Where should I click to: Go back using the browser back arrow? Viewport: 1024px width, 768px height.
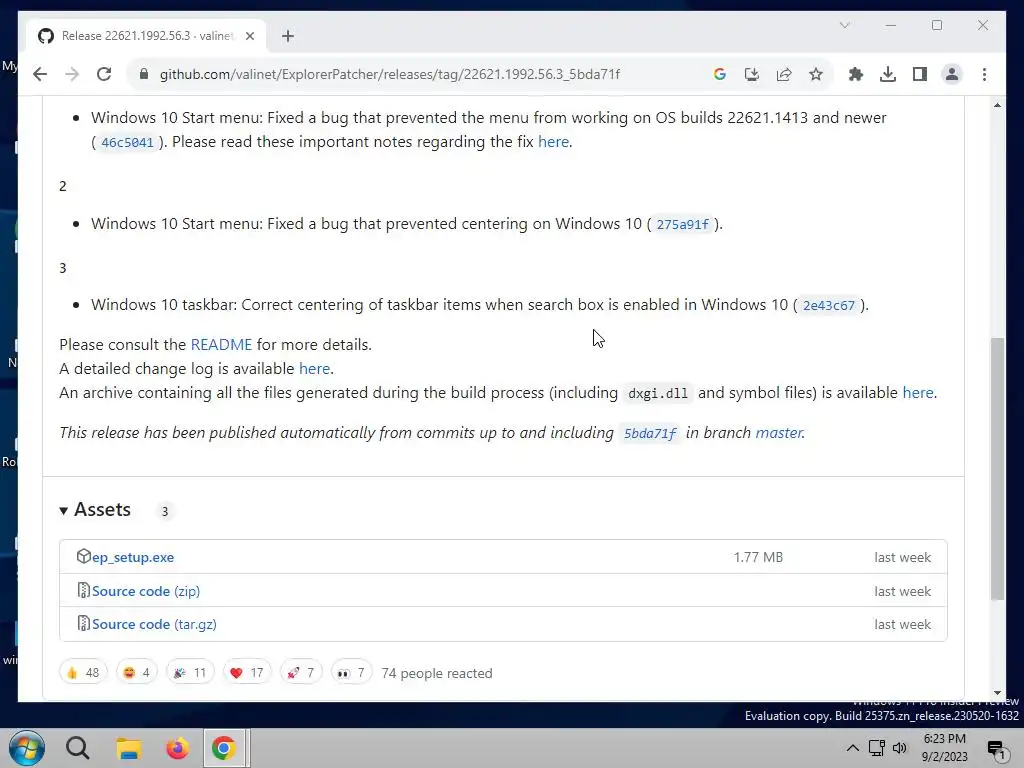40,74
